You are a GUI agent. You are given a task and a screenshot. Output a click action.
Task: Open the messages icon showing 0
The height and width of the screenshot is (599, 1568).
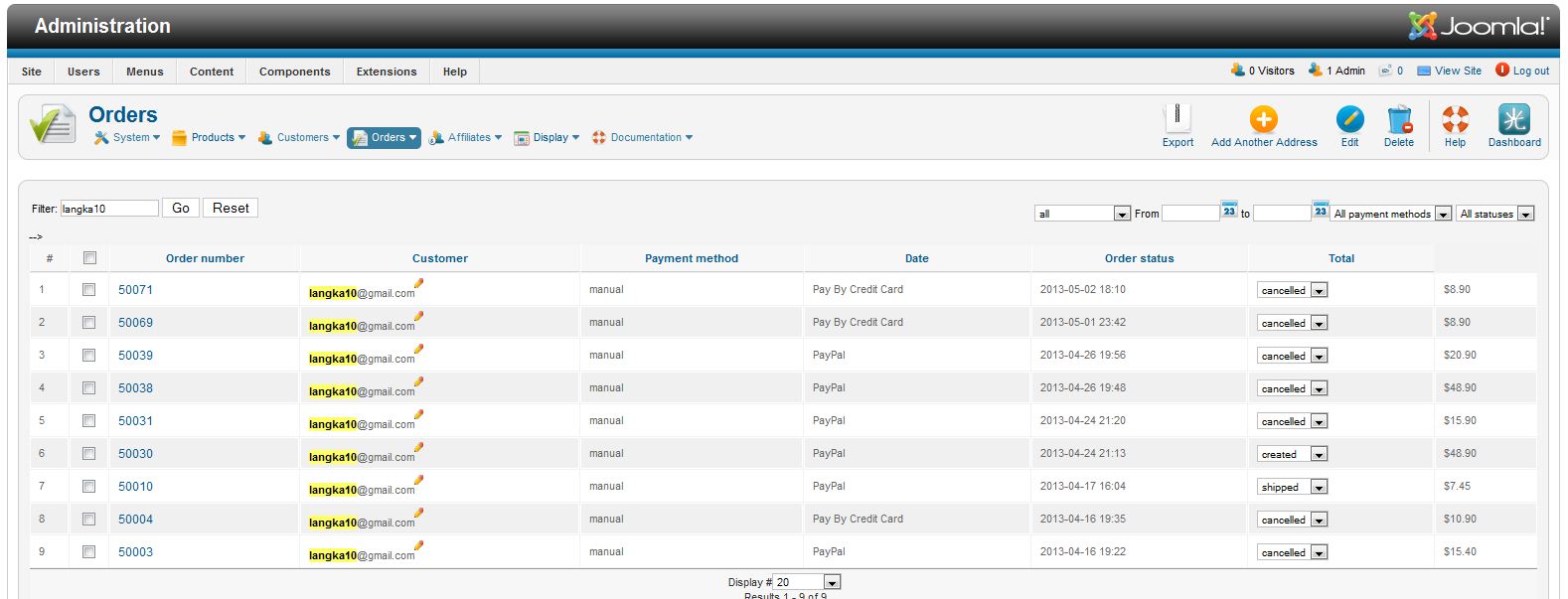point(1390,71)
